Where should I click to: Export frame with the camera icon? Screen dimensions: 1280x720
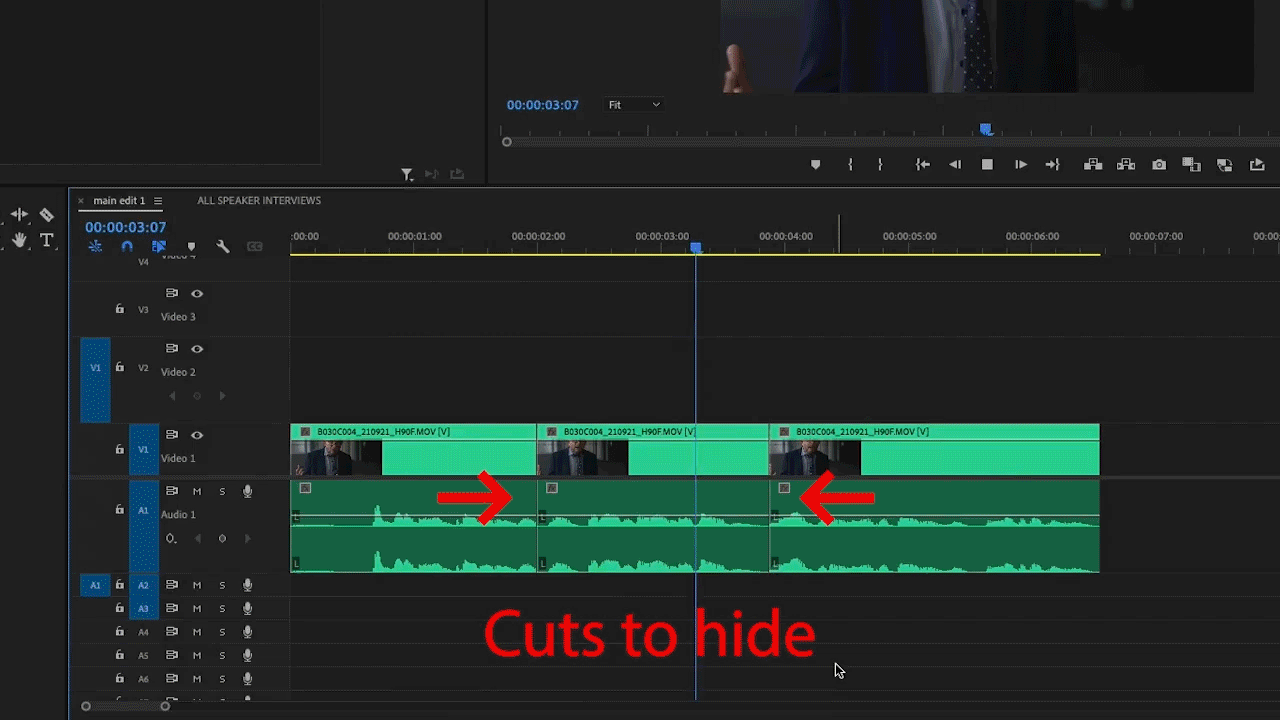pyautogui.click(x=1159, y=165)
